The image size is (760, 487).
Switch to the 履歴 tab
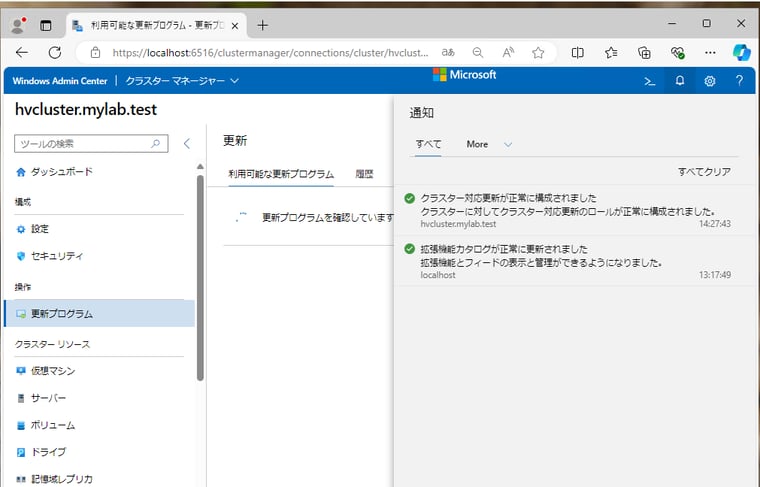pyautogui.click(x=364, y=174)
